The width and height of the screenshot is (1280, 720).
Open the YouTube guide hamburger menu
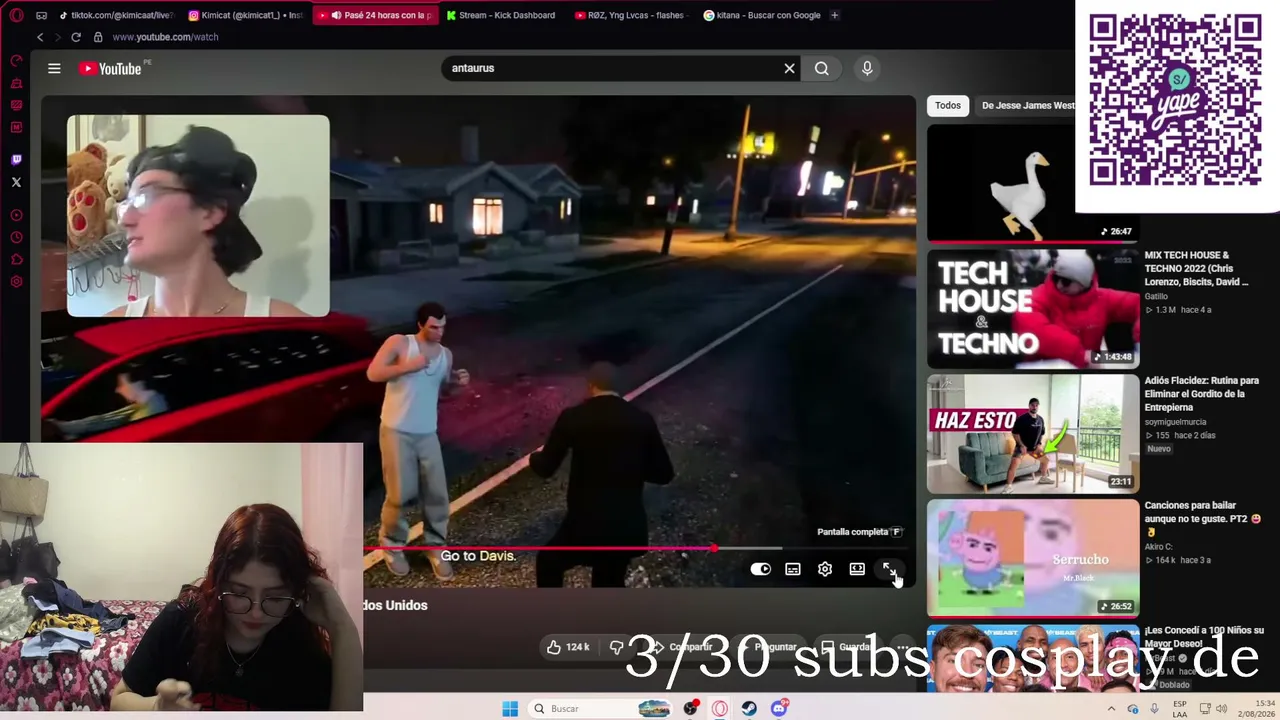(x=54, y=68)
